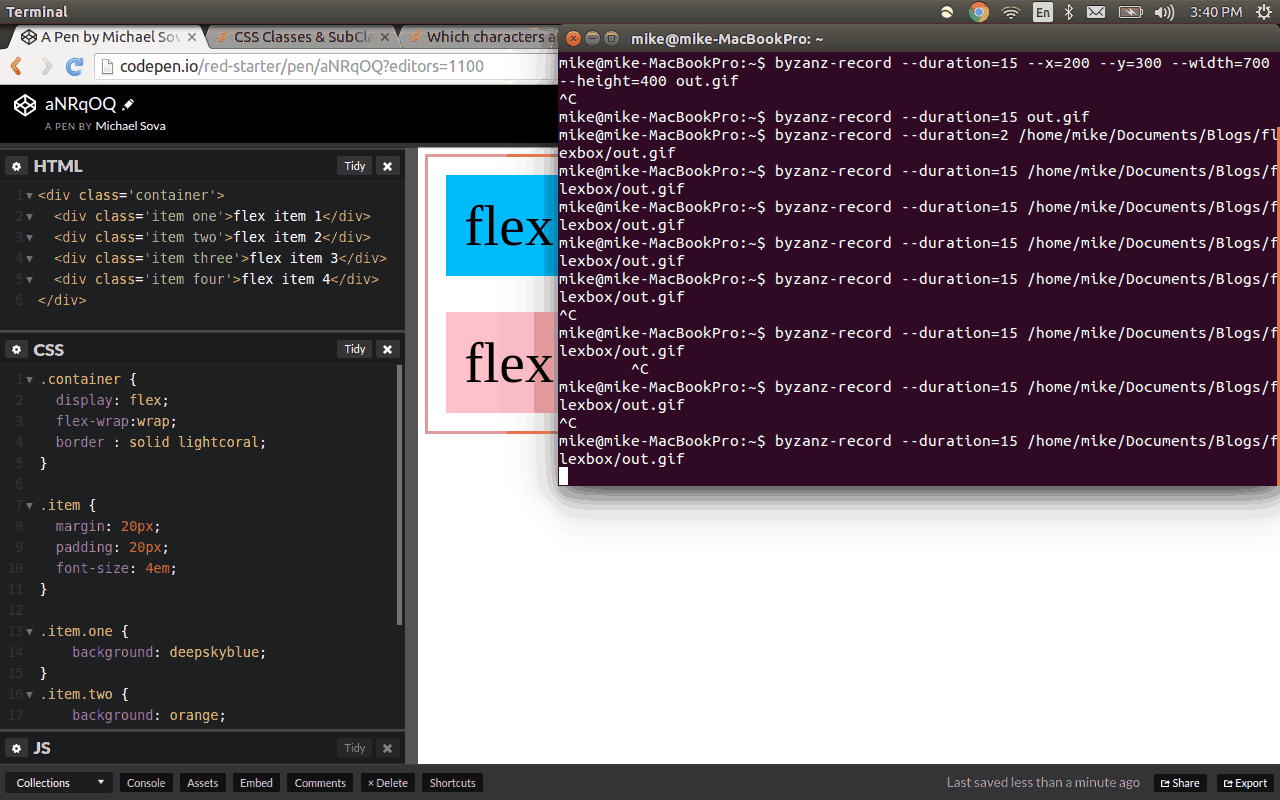
Task: Open the system gear session menu
Action: pos(1262,12)
